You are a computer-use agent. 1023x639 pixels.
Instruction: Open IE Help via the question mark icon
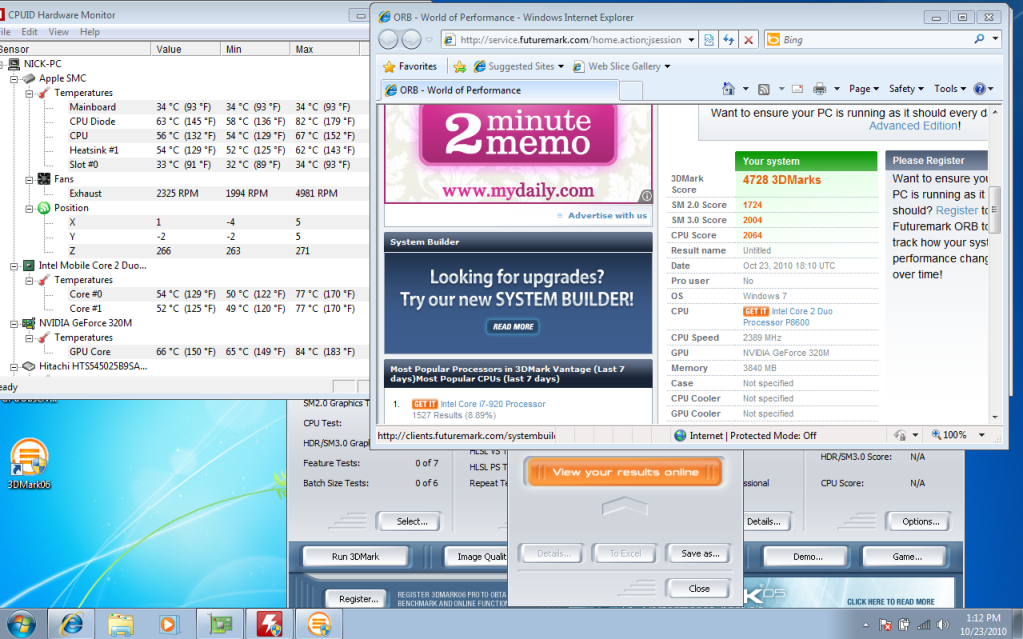979,89
